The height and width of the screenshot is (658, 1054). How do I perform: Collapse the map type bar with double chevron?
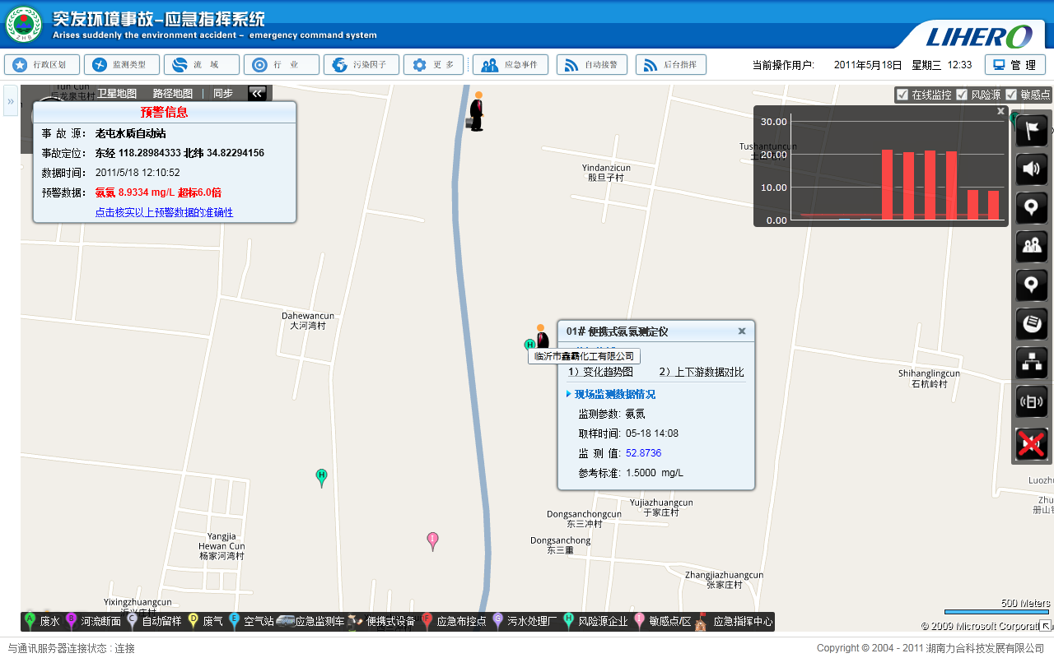(x=257, y=93)
